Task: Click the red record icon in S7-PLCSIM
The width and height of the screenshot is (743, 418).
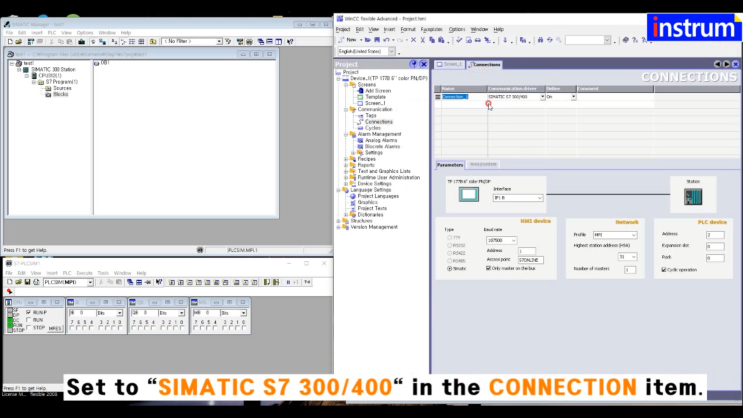Action: [9, 291]
